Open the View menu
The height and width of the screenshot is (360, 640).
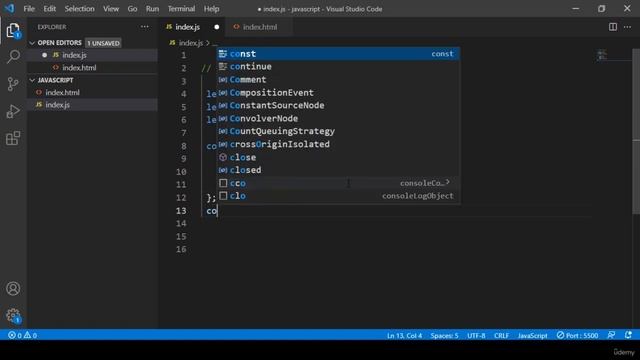pyautogui.click(x=111, y=9)
